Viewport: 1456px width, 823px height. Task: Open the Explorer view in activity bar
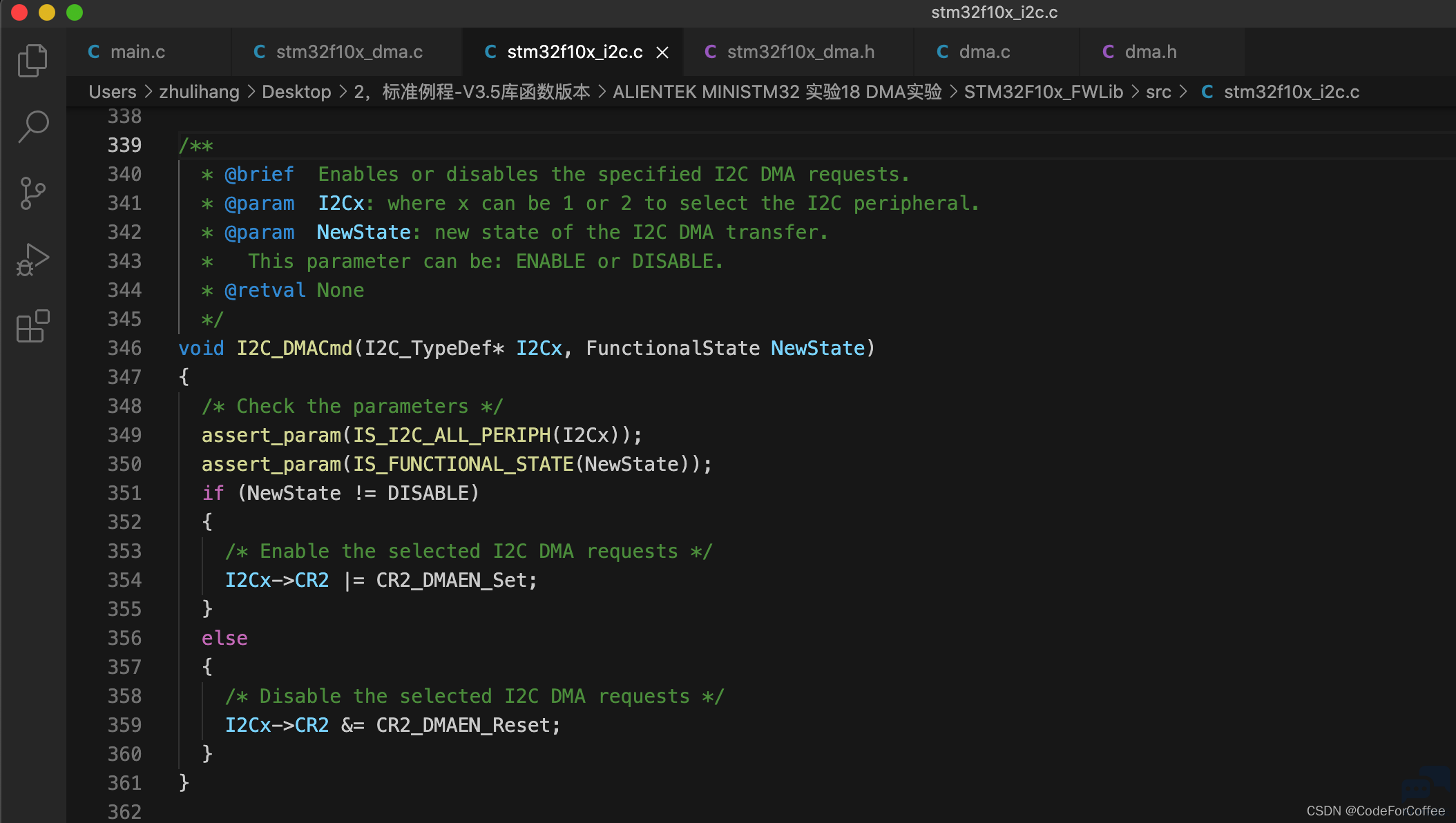(x=32, y=60)
